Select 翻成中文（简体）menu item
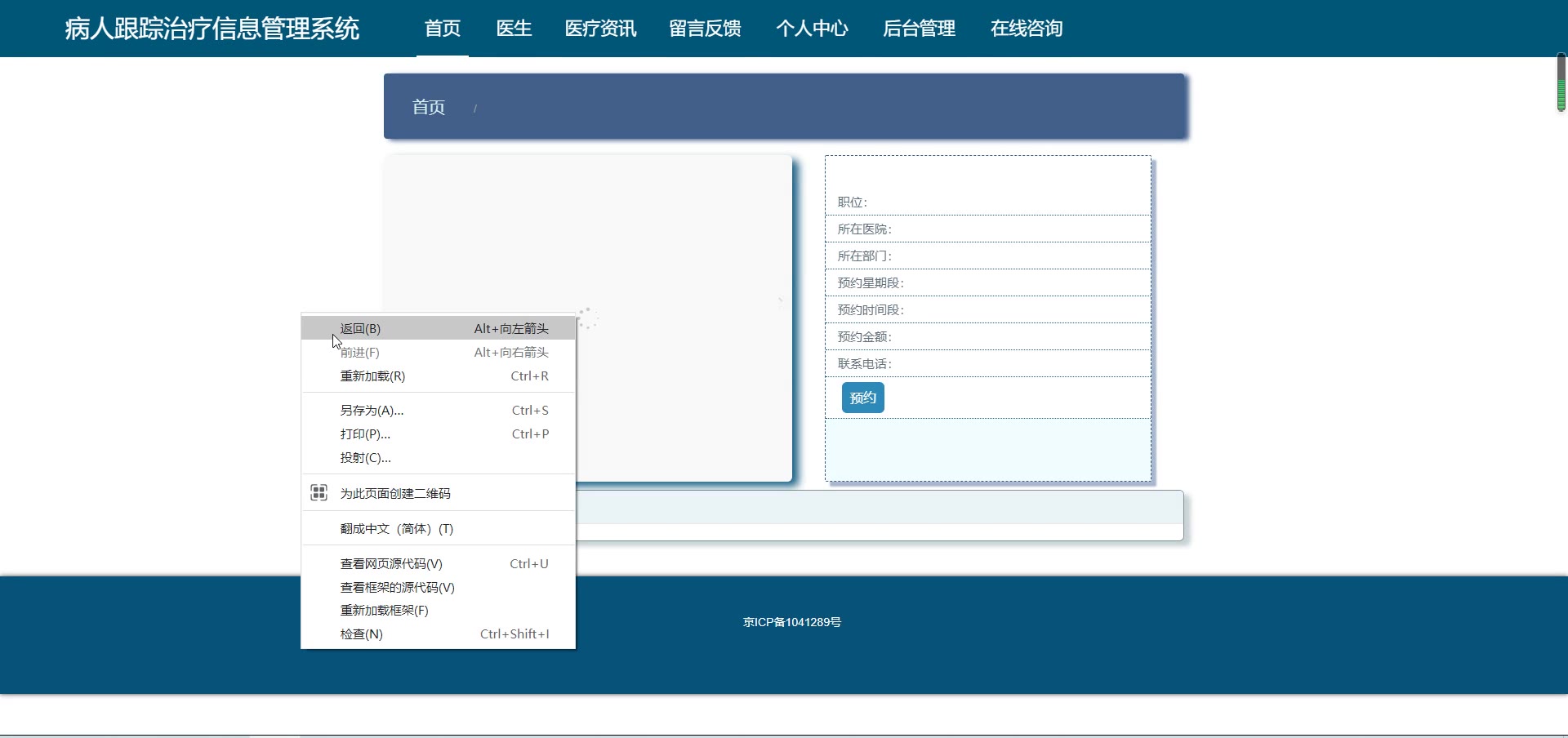Screen dimensions: 1568x738 [396, 529]
